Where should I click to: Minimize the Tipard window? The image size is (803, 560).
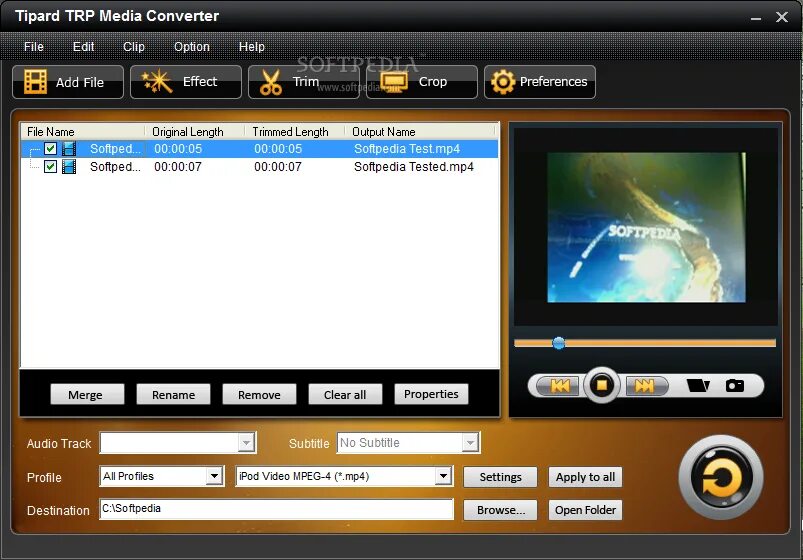tap(756, 17)
